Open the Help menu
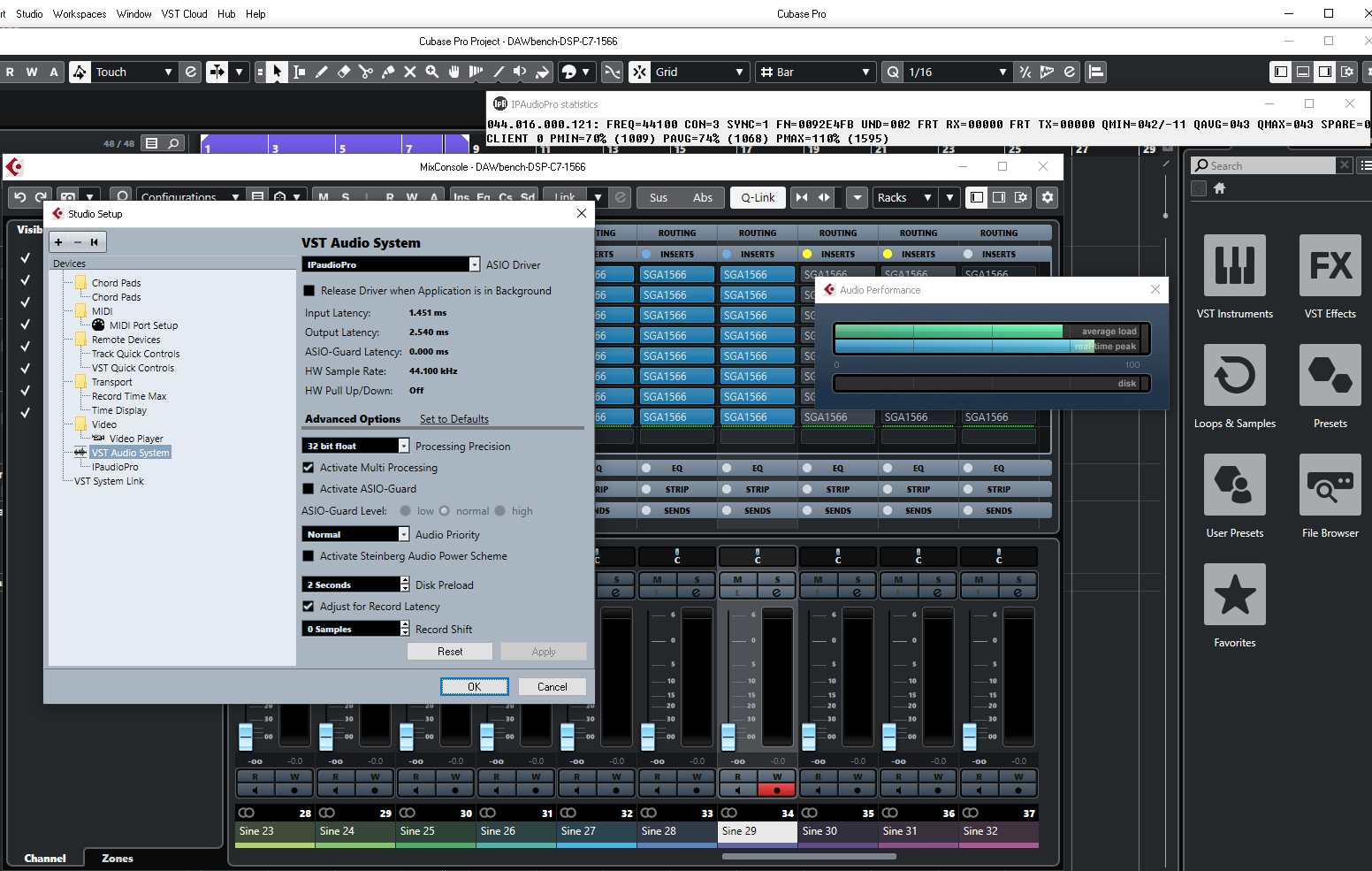The width and height of the screenshot is (1372, 871). (255, 13)
